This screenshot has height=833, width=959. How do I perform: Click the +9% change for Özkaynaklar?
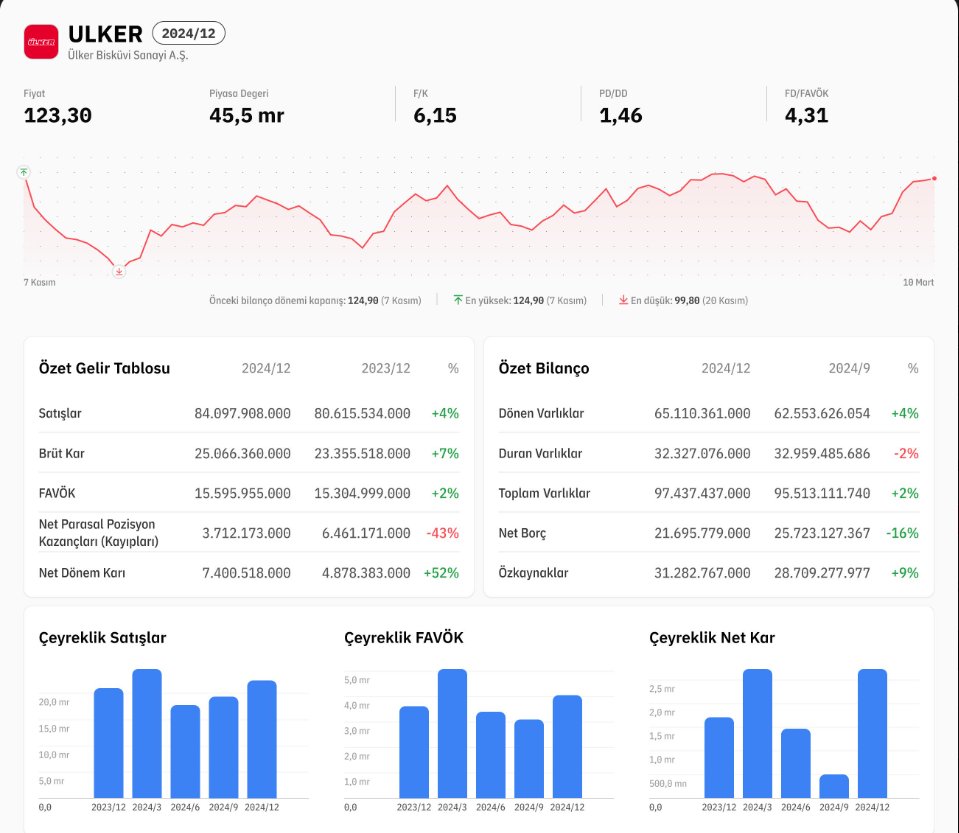[905, 573]
